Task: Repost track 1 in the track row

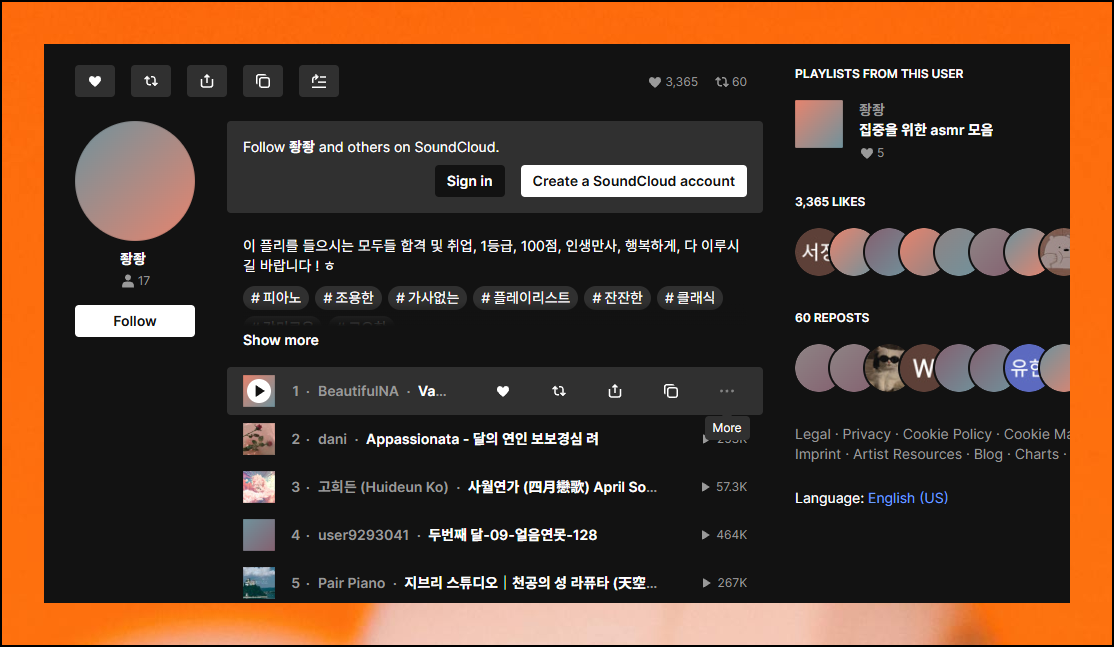Action: pyautogui.click(x=559, y=391)
